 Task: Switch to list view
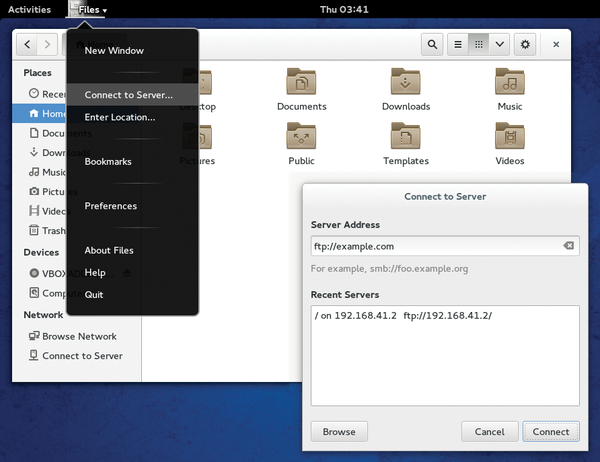tap(458, 44)
